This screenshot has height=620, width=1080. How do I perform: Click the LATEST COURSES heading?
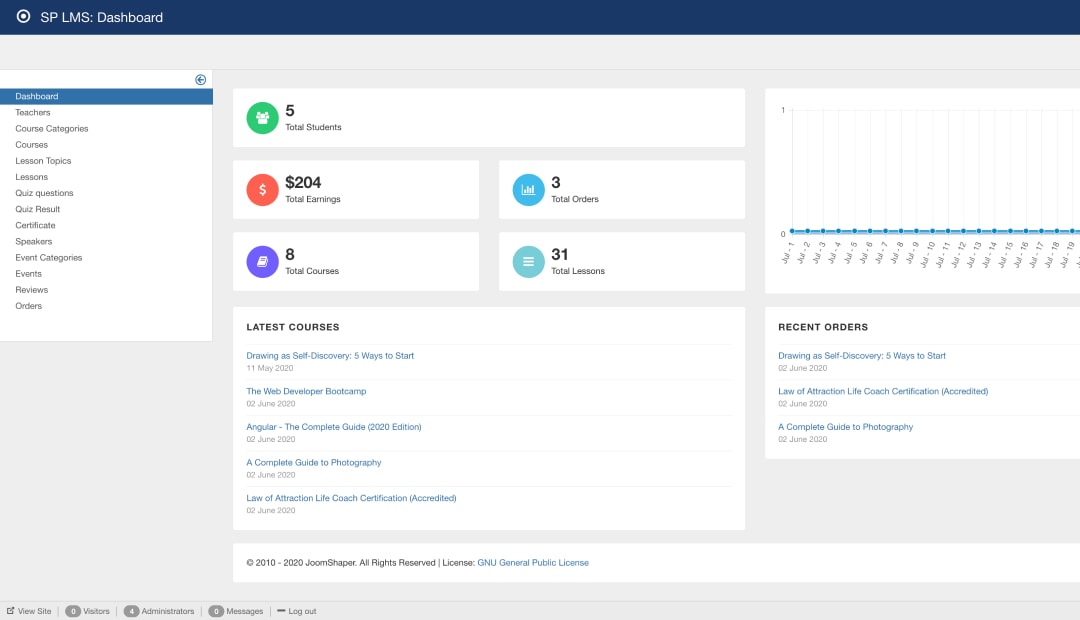click(293, 327)
